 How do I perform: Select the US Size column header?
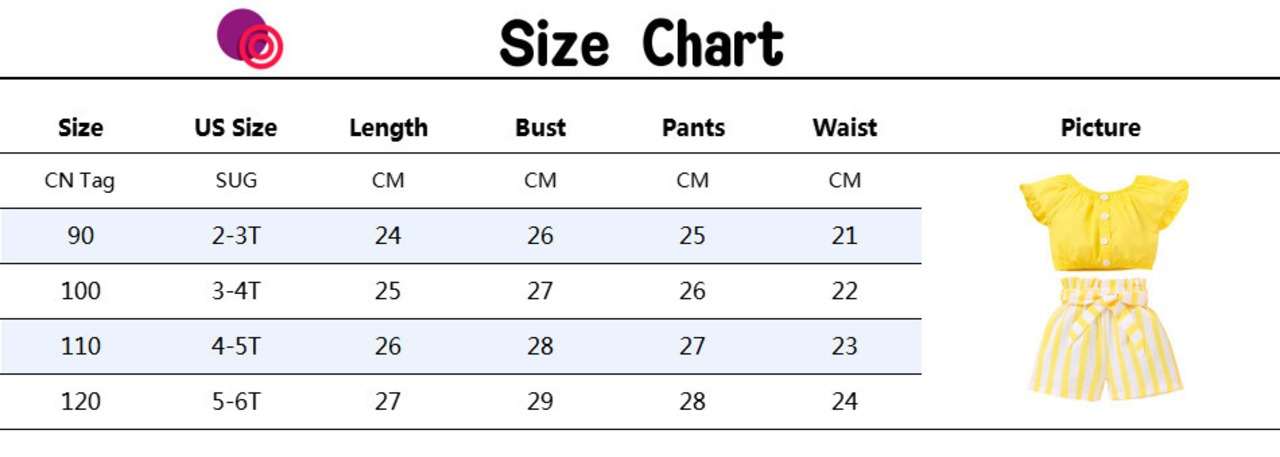[x=236, y=128]
